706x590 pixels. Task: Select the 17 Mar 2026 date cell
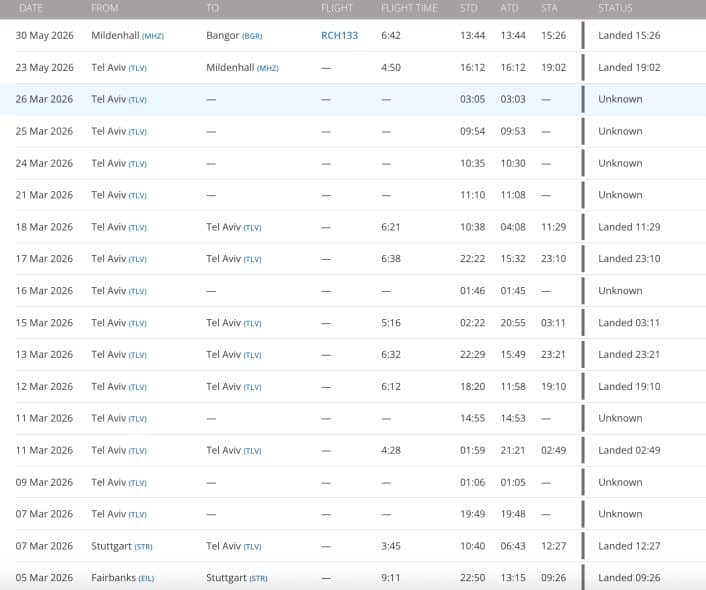click(44, 259)
